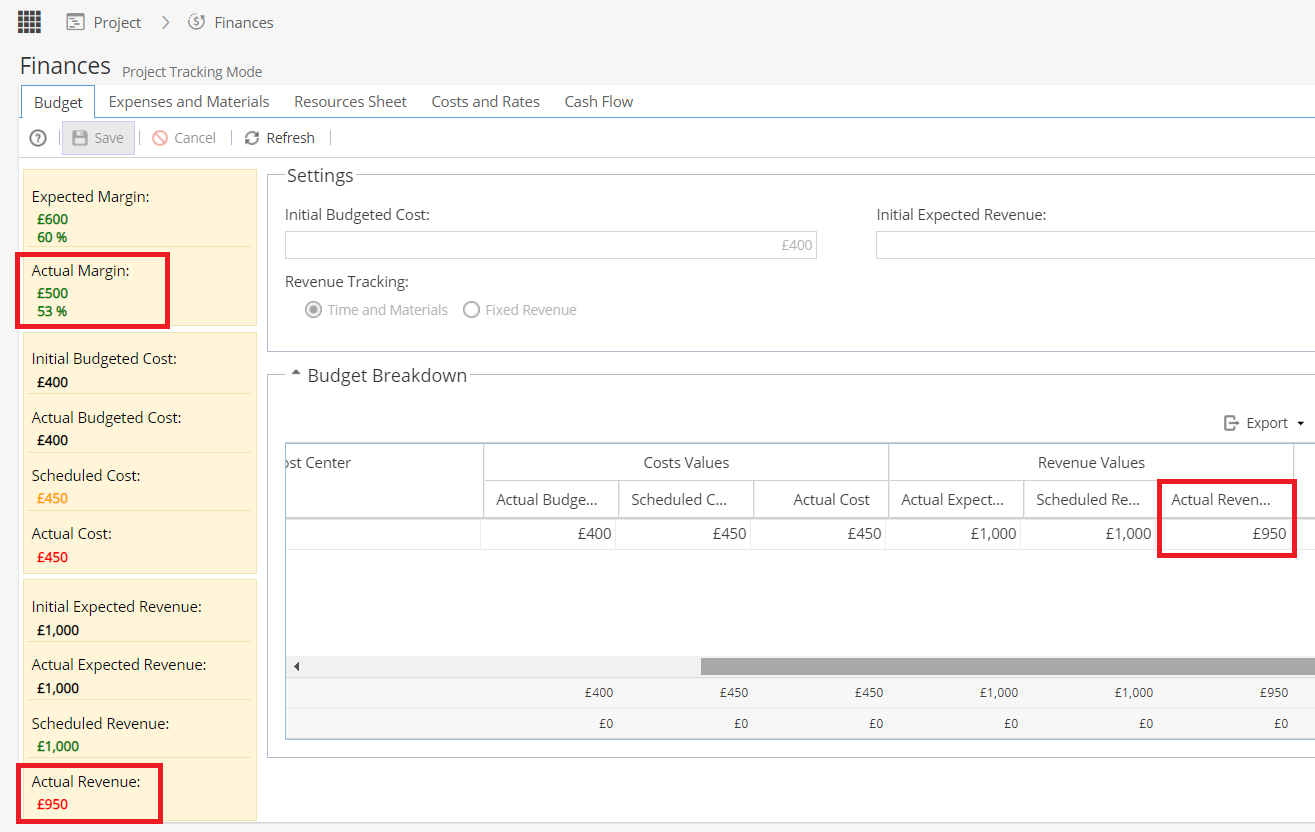Screen dimensions: 1315x832
Task: Click the Project breadcrumb icon
Action: [x=75, y=22]
